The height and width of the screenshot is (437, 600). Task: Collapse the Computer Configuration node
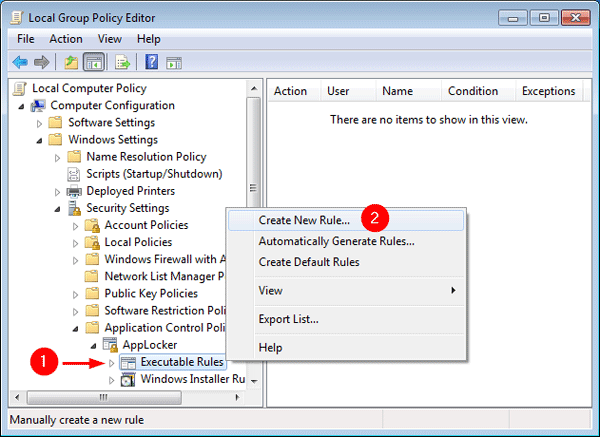pyautogui.click(x=23, y=106)
